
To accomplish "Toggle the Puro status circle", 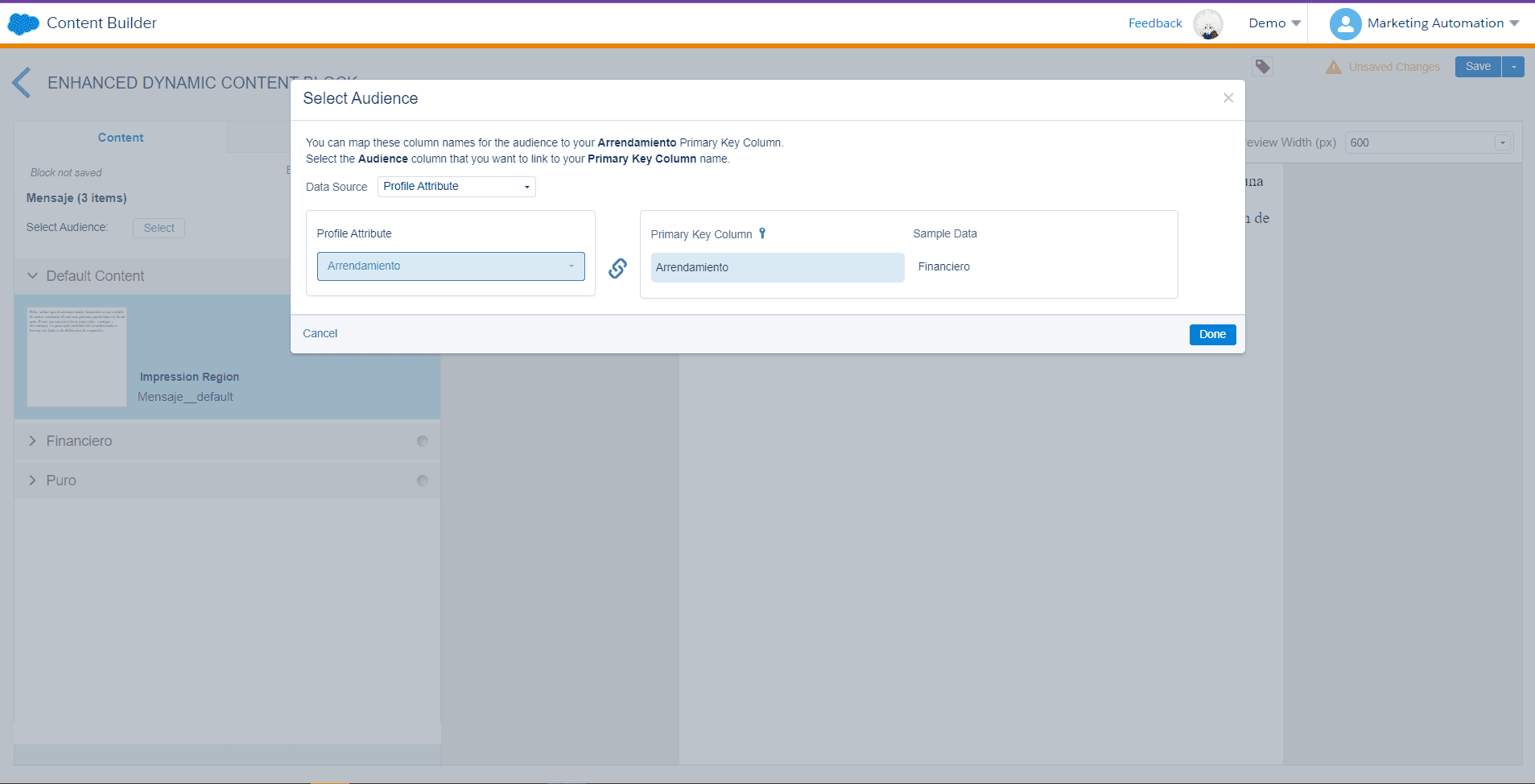I will pyautogui.click(x=423, y=481).
